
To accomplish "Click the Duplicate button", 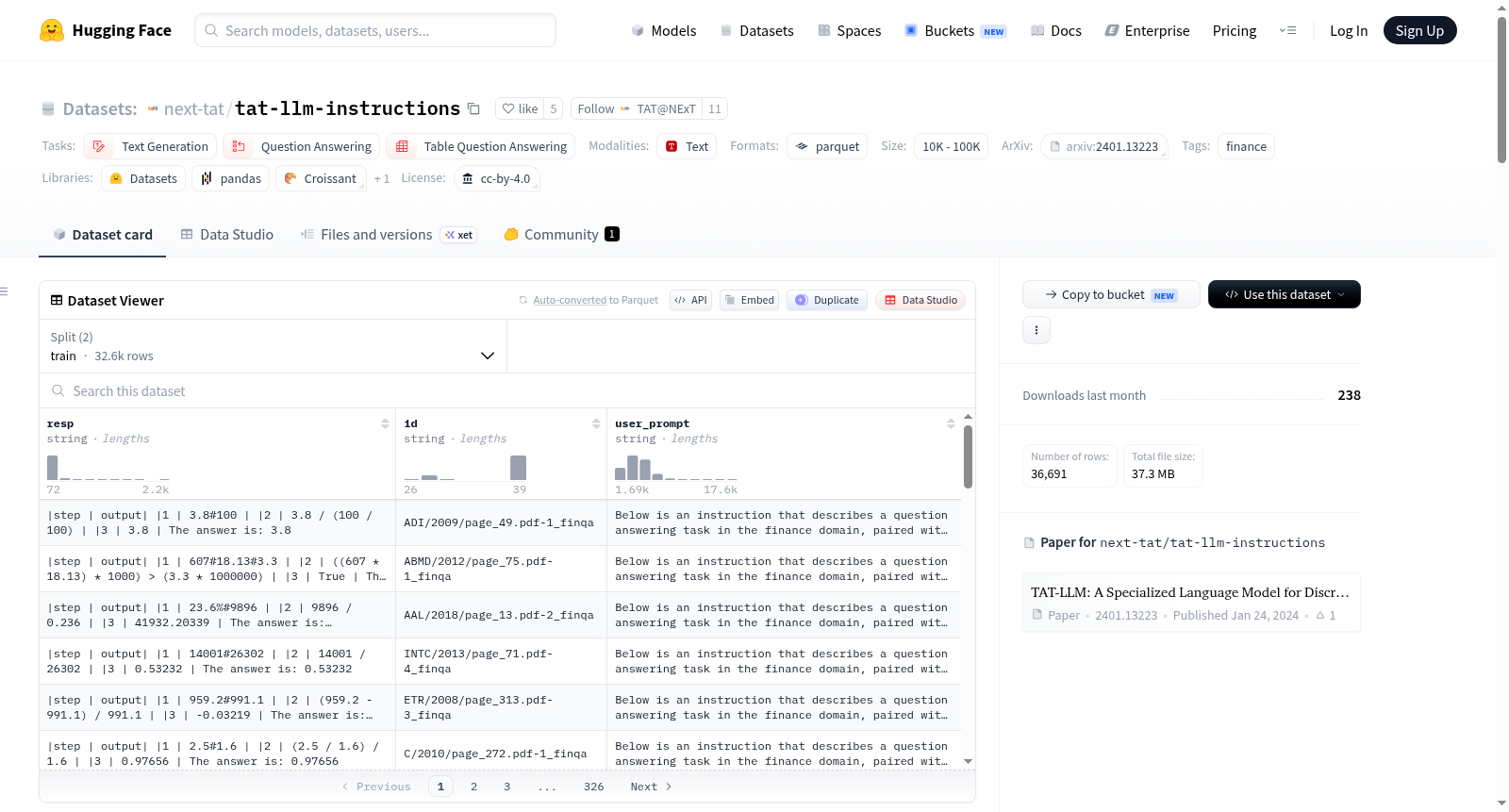I will click(x=827, y=300).
